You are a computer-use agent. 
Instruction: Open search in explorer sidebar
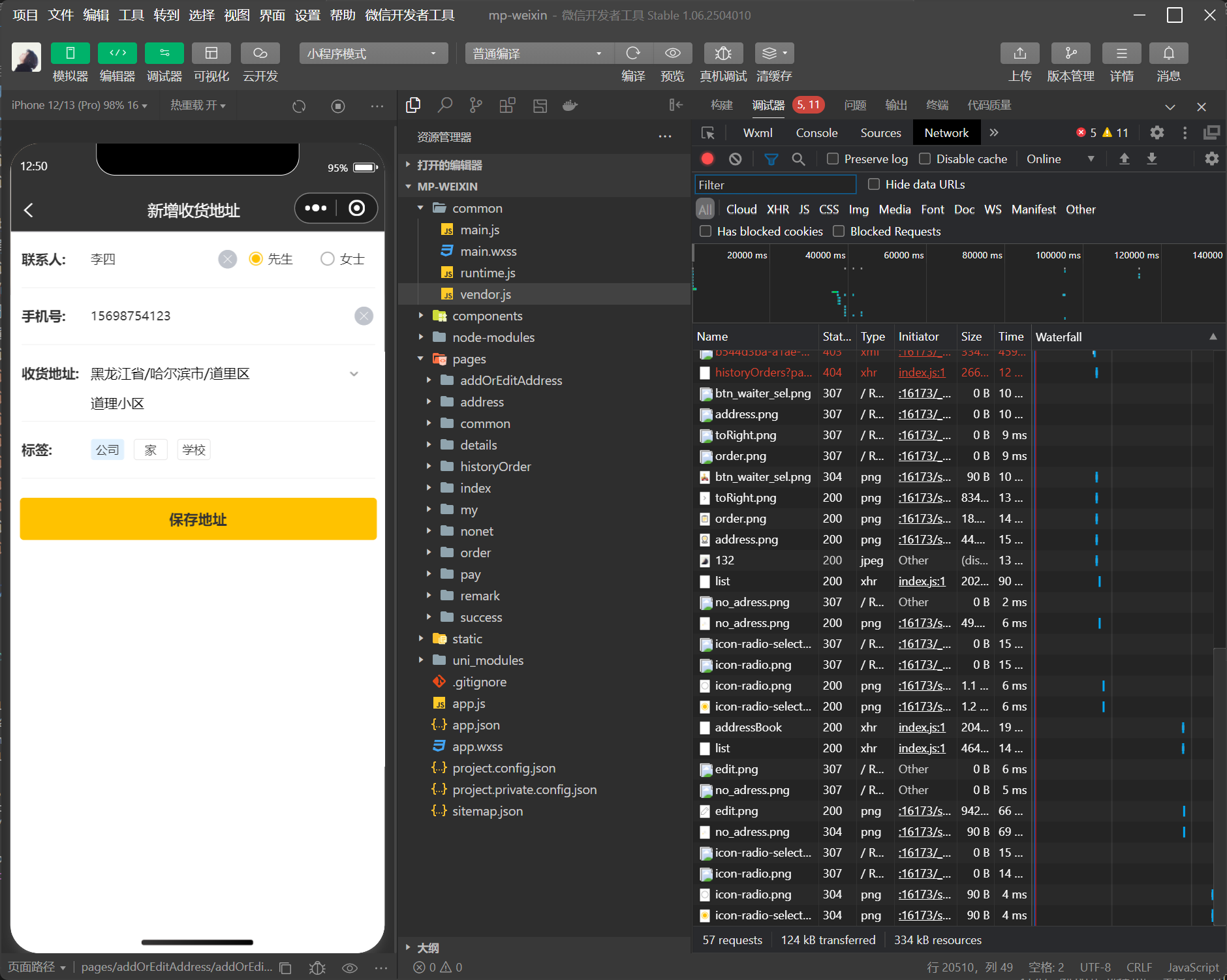point(444,106)
